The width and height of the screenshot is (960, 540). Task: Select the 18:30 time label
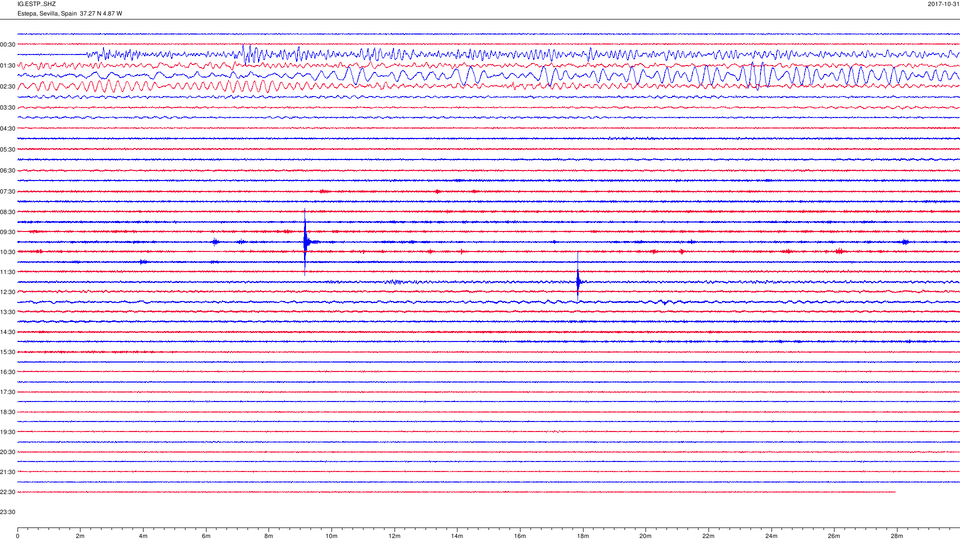8,412
